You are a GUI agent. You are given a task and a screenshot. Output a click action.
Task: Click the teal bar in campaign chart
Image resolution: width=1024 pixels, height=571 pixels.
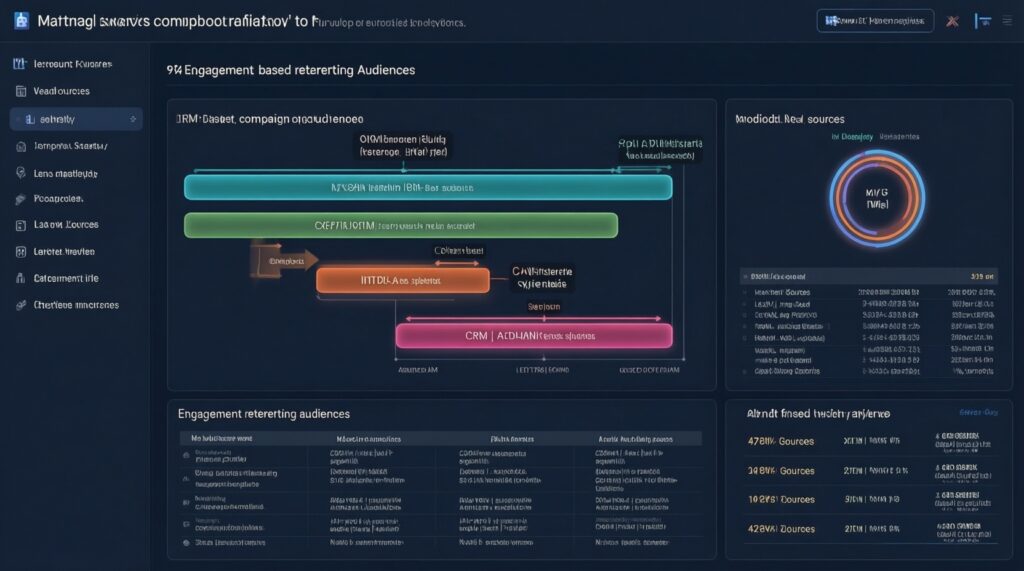428,187
